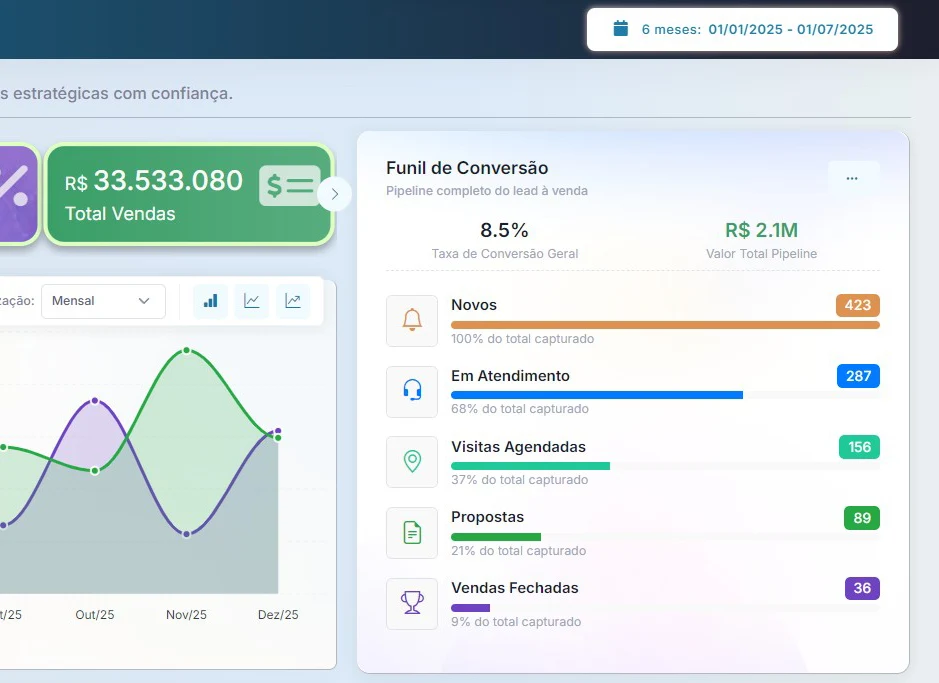
Task: Switch chart to bar graph view
Action: (x=211, y=301)
